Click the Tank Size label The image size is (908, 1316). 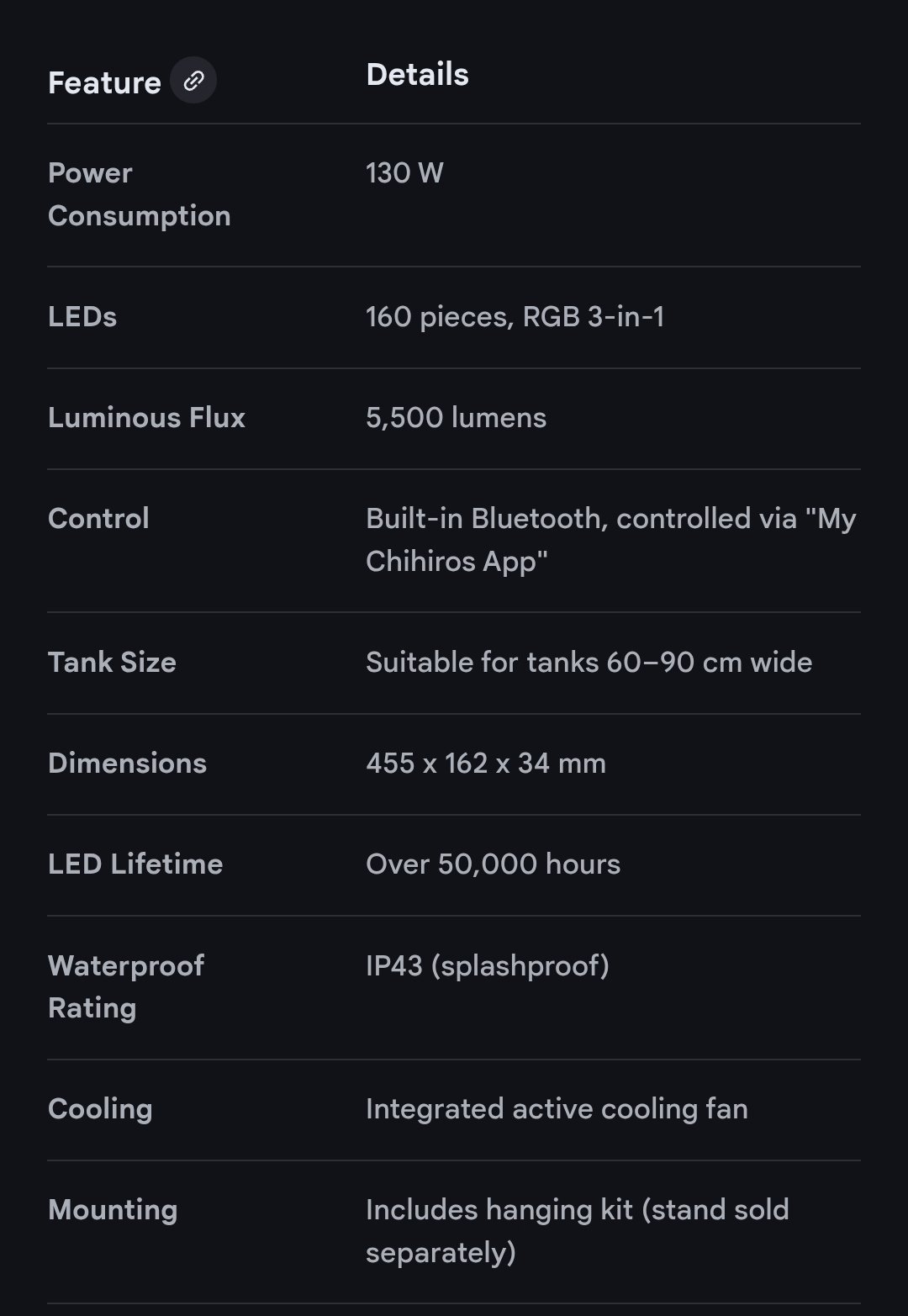click(x=112, y=663)
